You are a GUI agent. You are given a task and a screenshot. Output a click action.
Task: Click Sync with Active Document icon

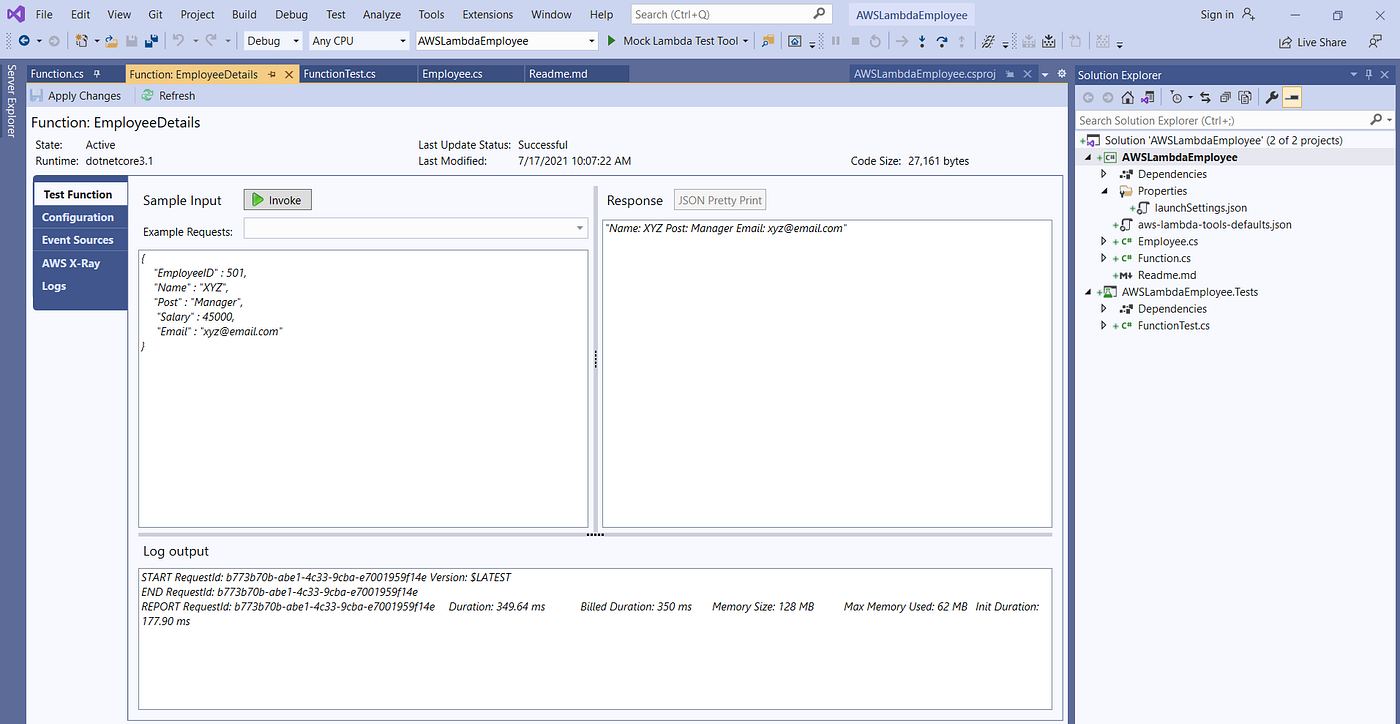point(1206,97)
